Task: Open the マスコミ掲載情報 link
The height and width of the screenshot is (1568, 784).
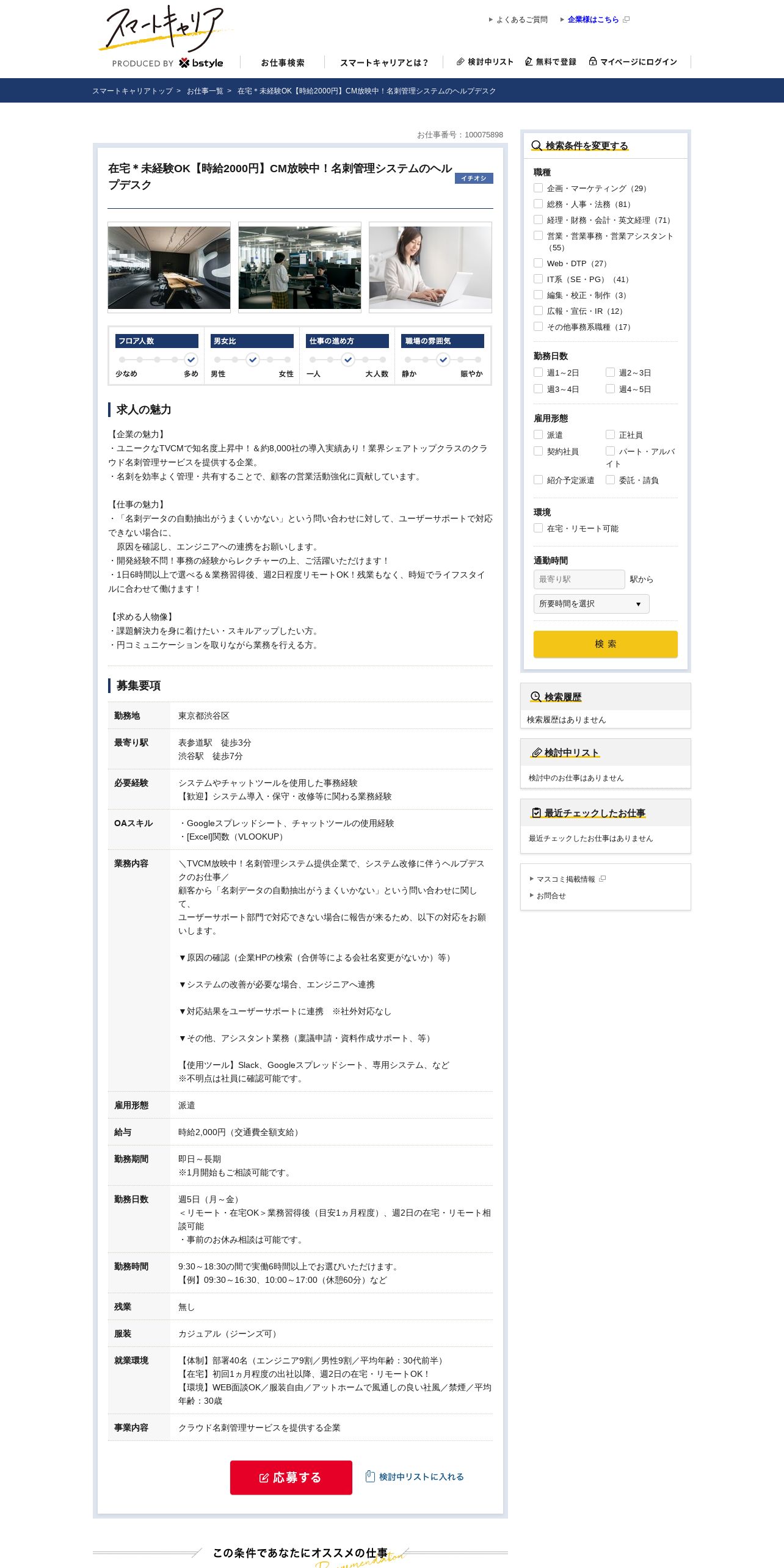Action: click(x=565, y=879)
